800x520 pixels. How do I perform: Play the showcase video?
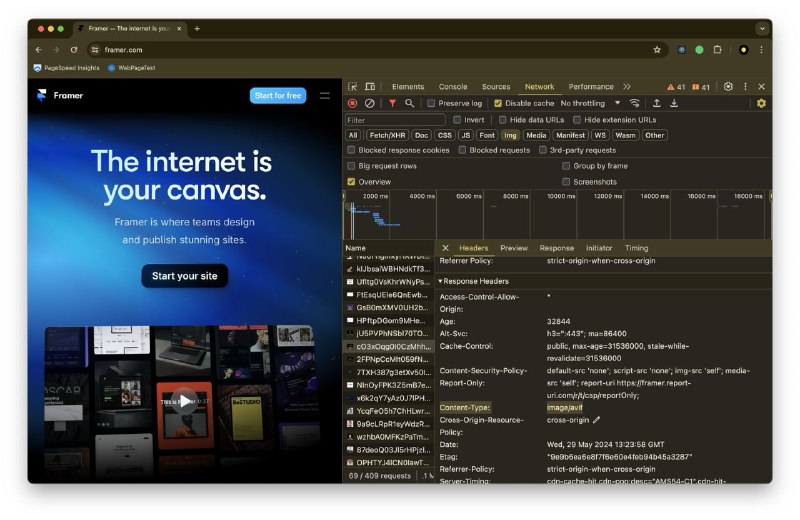(x=184, y=401)
